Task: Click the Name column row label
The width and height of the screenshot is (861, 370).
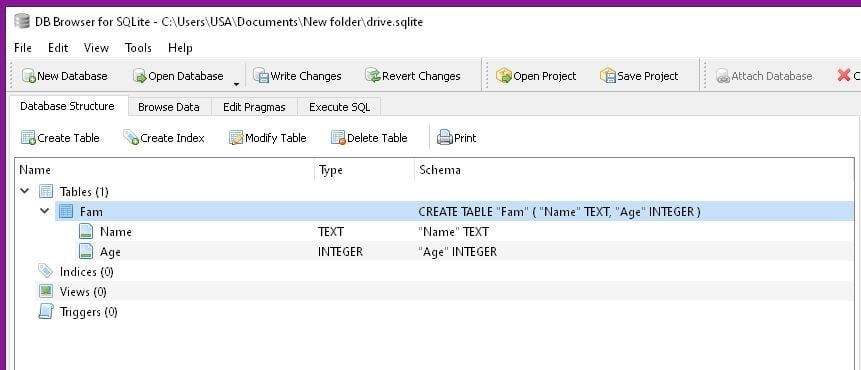Action: pos(116,232)
